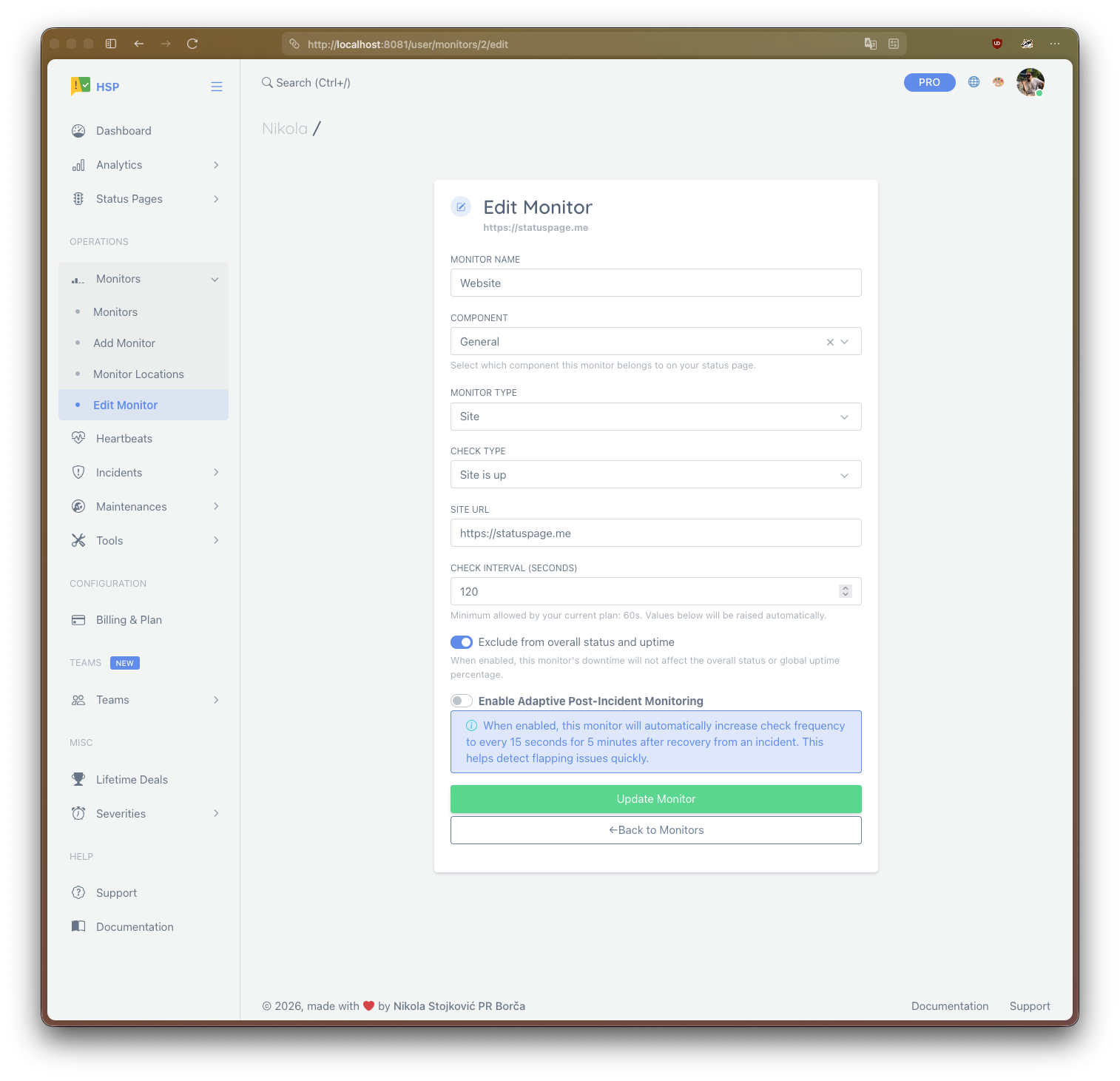Follow the Documentation link in footer
Screen dimensions: 1120x1081
(950, 1006)
